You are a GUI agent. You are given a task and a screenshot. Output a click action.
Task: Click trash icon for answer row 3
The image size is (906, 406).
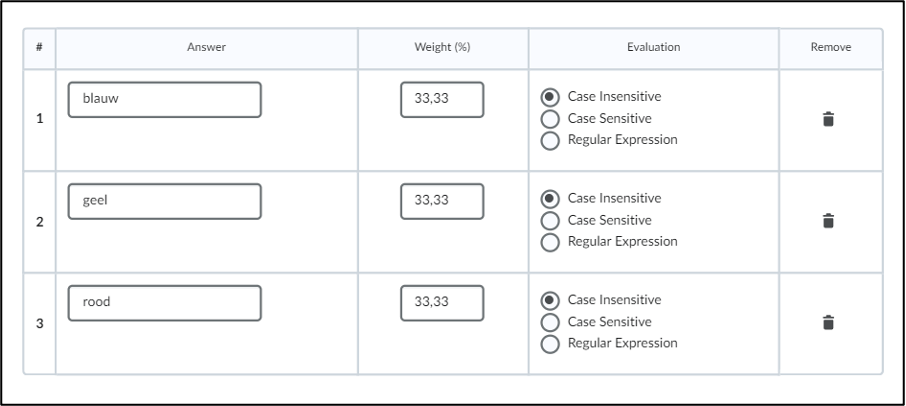pos(828,322)
